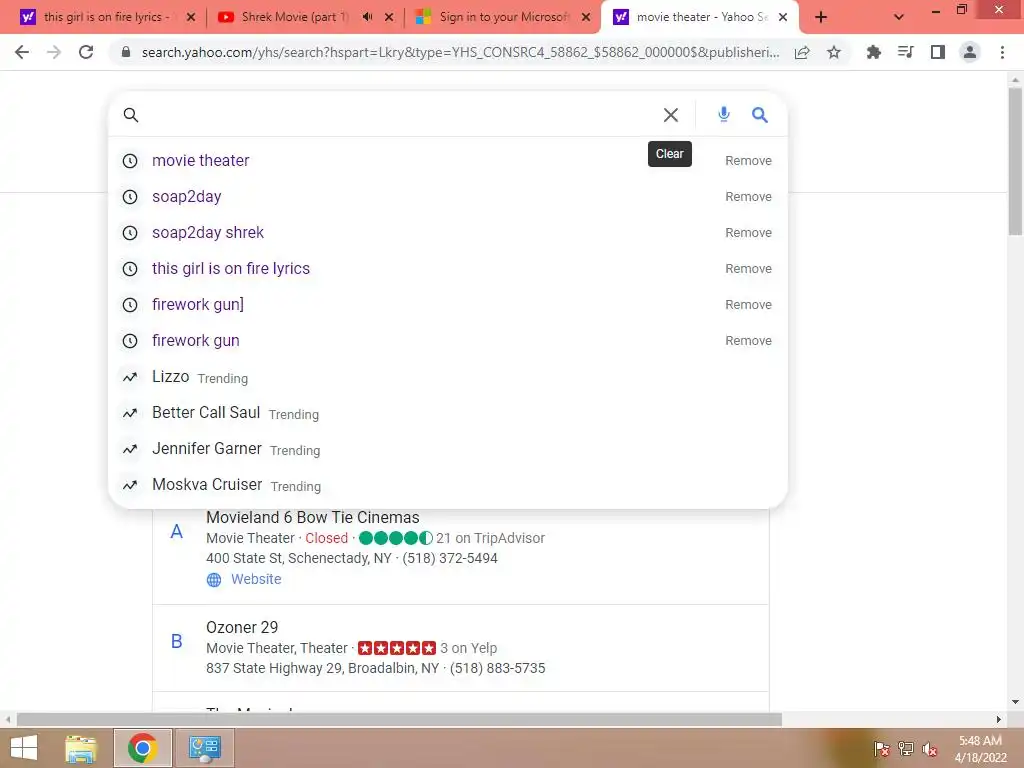Viewport: 1024px width, 768px height.
Task: Click the muted volume tray icon
Action: pos(930,748)
